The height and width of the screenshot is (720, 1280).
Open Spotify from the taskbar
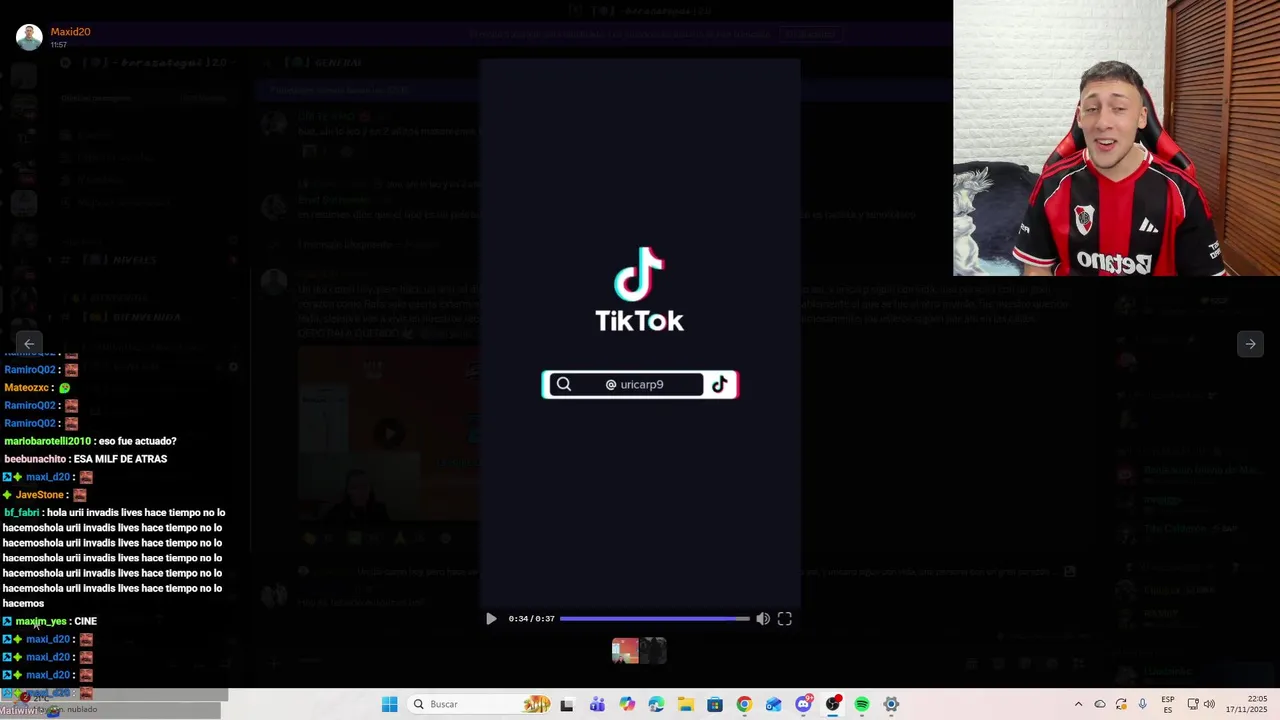pos(862,704)
